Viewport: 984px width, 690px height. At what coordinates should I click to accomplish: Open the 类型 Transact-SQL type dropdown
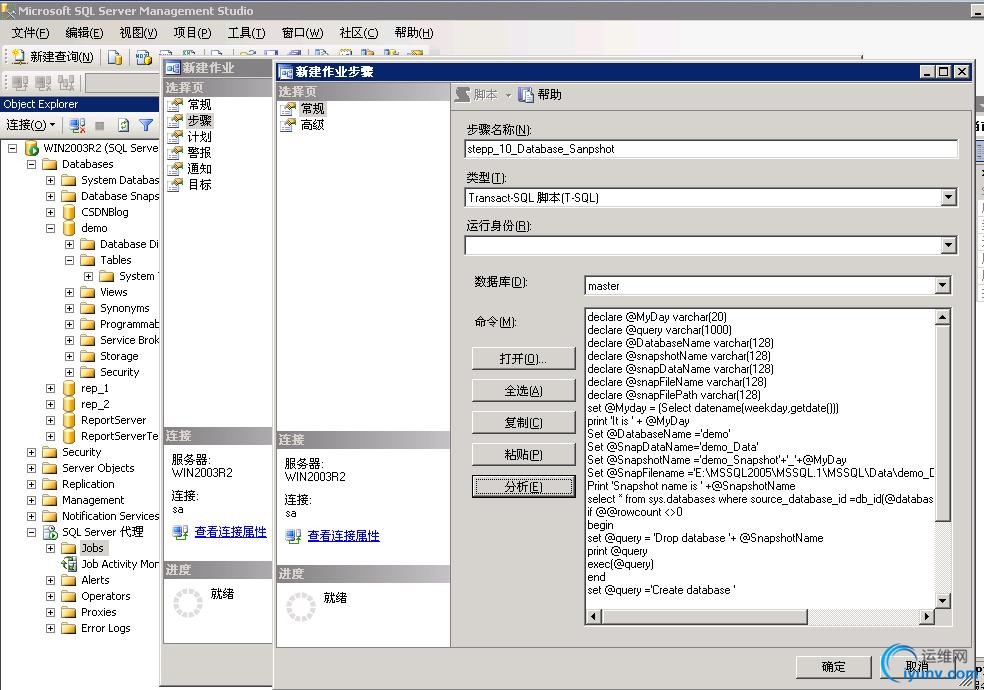pyautogui.click(x=948, y=198)
